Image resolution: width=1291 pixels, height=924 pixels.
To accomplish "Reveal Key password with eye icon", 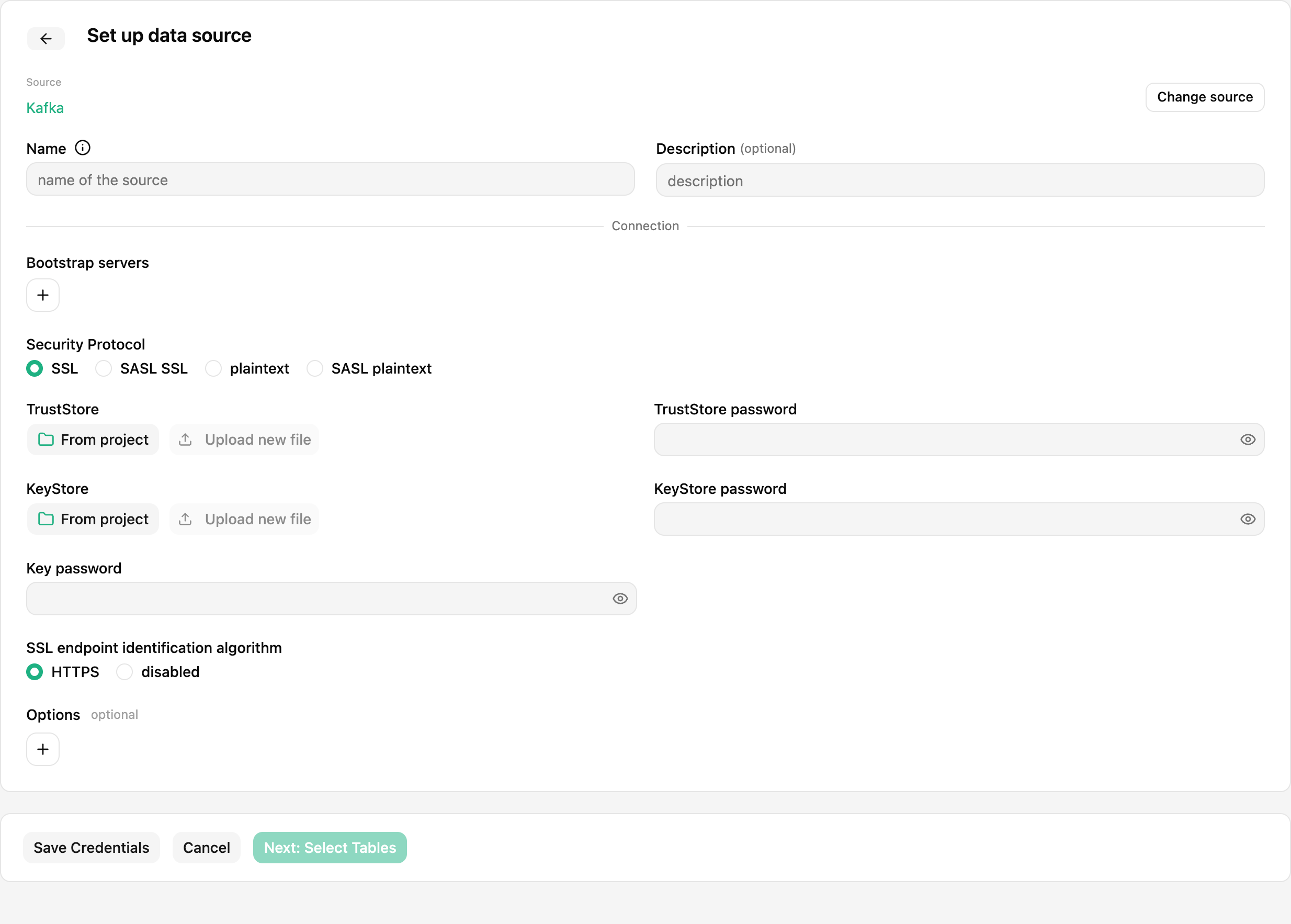I will [620, 599].
